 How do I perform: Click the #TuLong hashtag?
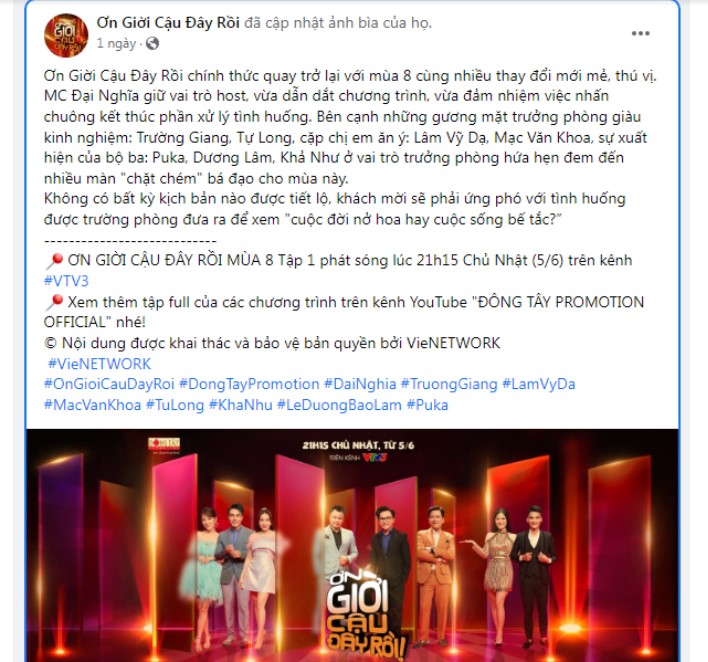coord(175,405)
